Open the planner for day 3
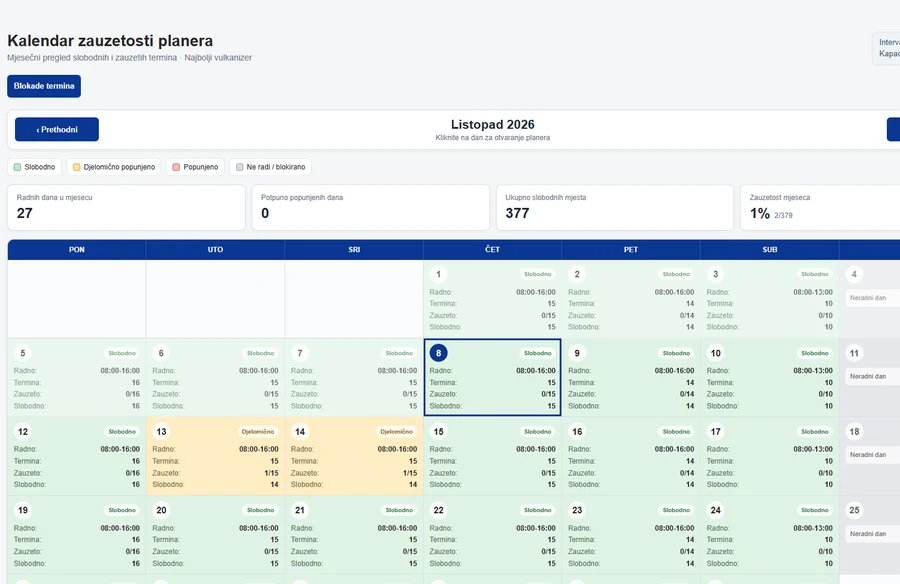The image size is (900, 584). (770, 299)
